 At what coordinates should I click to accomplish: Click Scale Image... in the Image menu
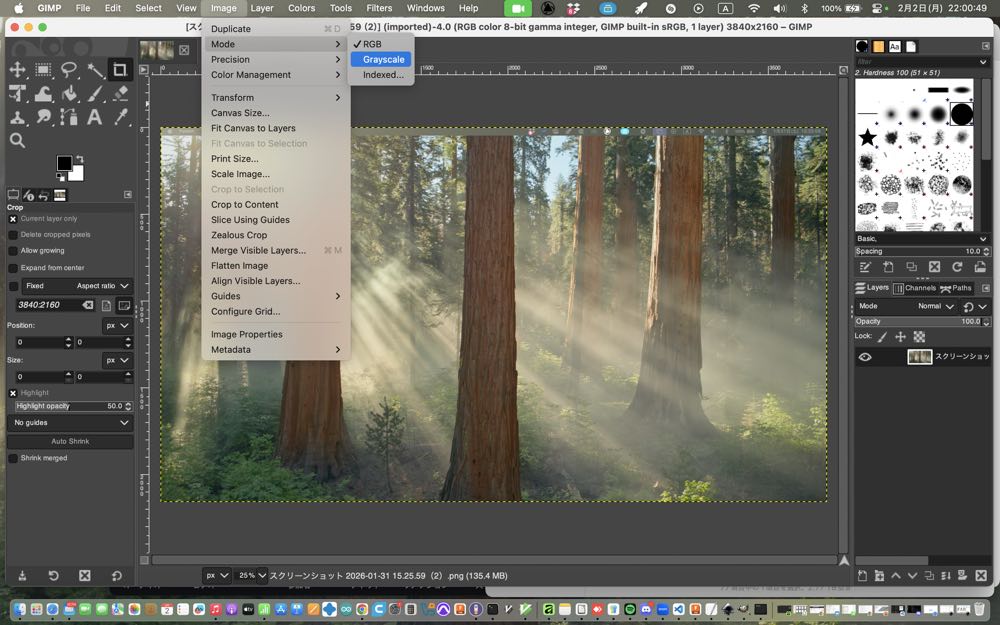(240, 174)
